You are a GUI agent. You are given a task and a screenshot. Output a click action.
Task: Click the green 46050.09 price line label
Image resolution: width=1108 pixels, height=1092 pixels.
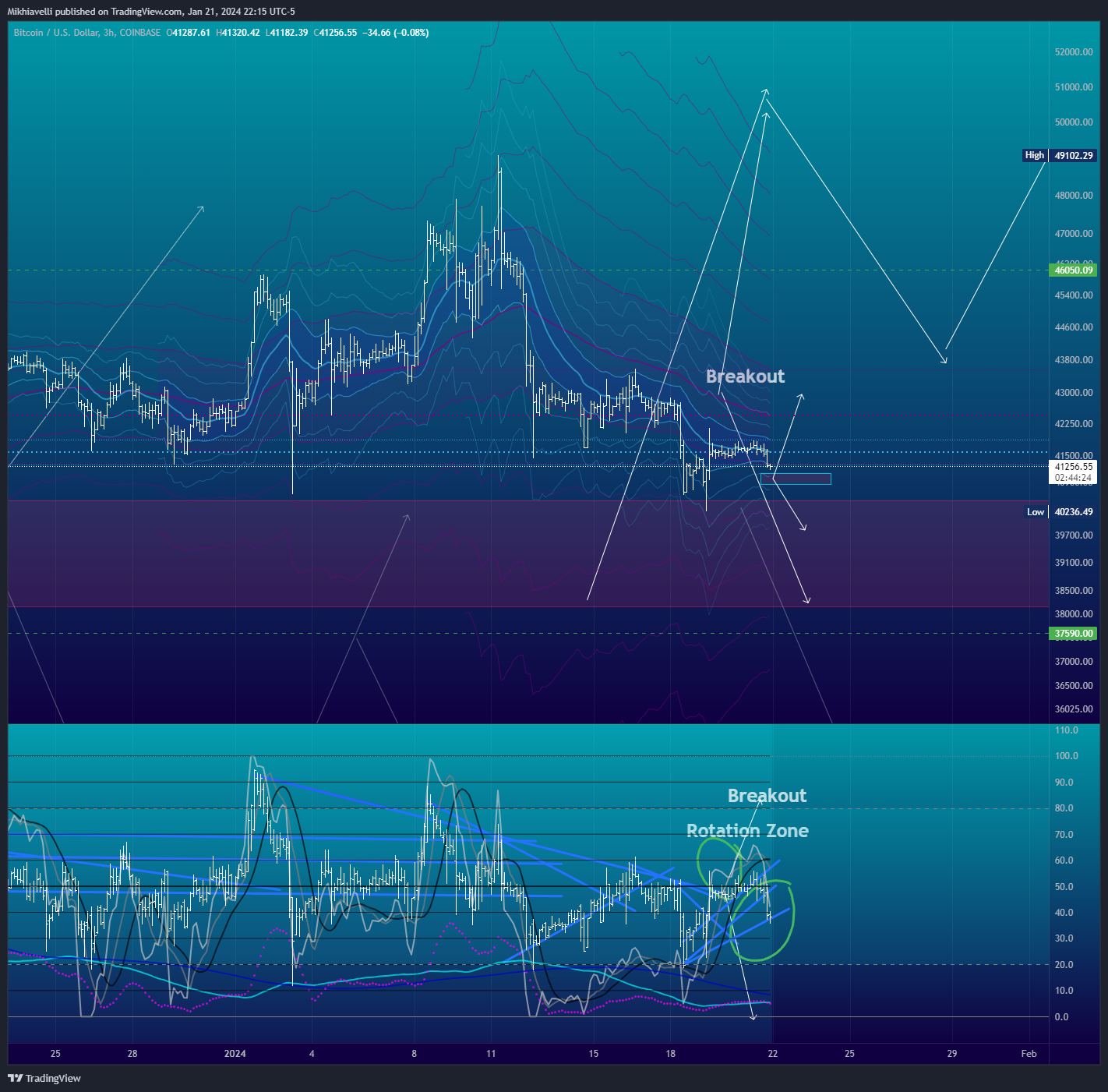click(1073, 270)
